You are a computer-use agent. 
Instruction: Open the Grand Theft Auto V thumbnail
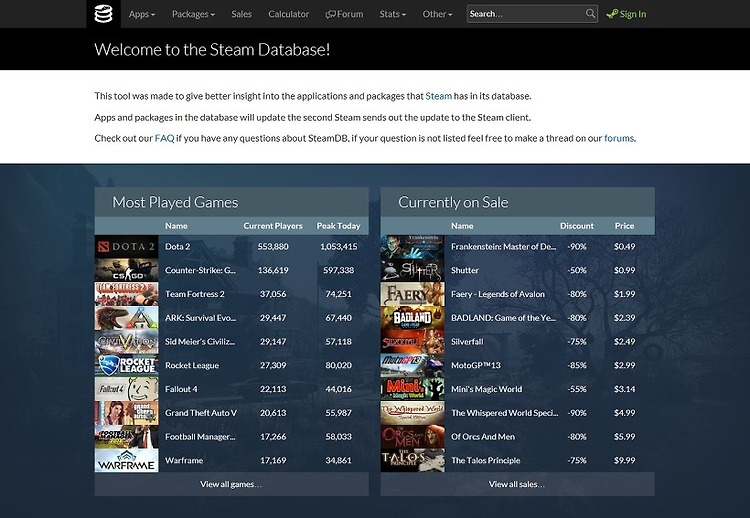point(126,413)
